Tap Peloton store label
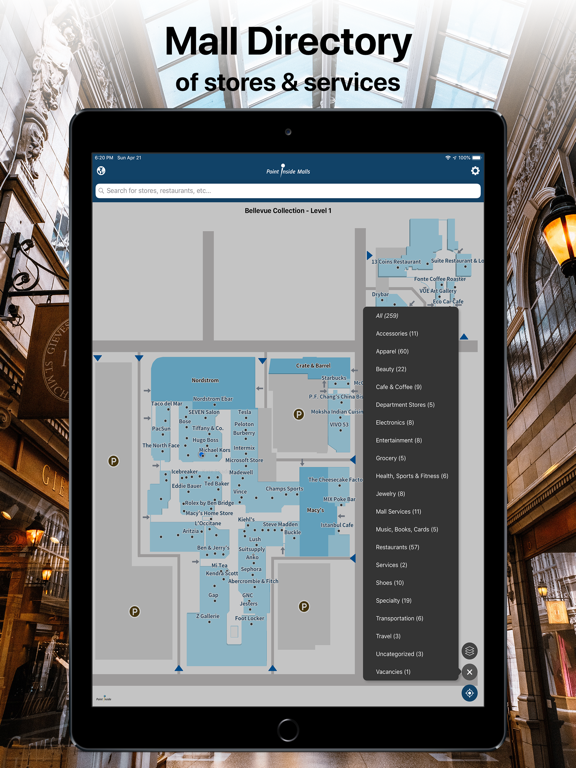576x768 pixels. (x=244, y=424)
